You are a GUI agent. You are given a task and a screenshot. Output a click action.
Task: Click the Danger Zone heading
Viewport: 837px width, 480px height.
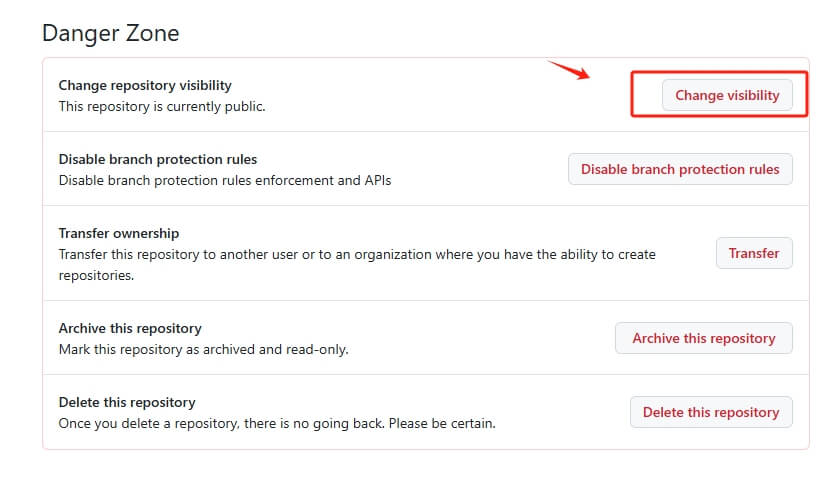[110, 33]
